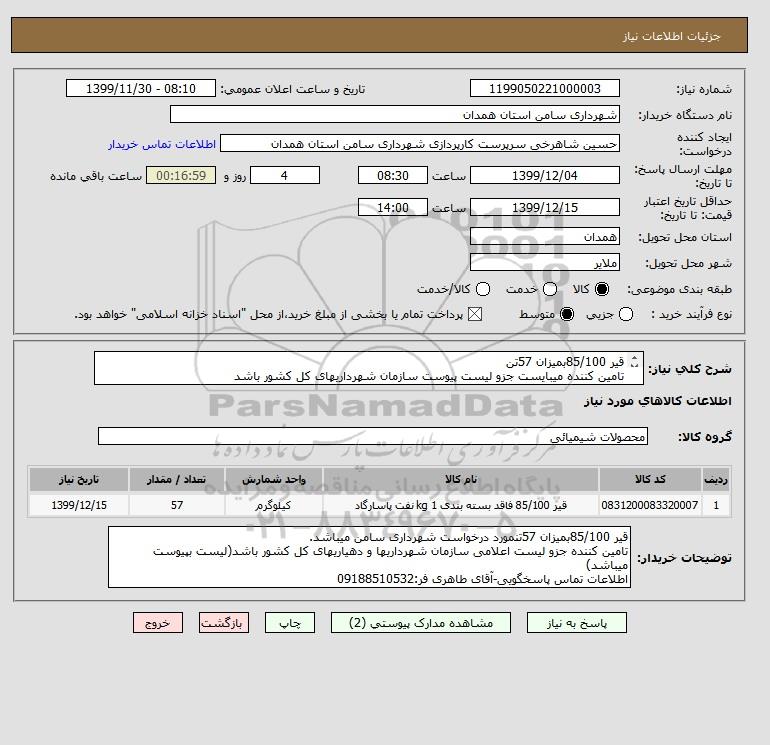Toggle the اسناد خزانه اسلامی payment checkbox

coord(475,314)
